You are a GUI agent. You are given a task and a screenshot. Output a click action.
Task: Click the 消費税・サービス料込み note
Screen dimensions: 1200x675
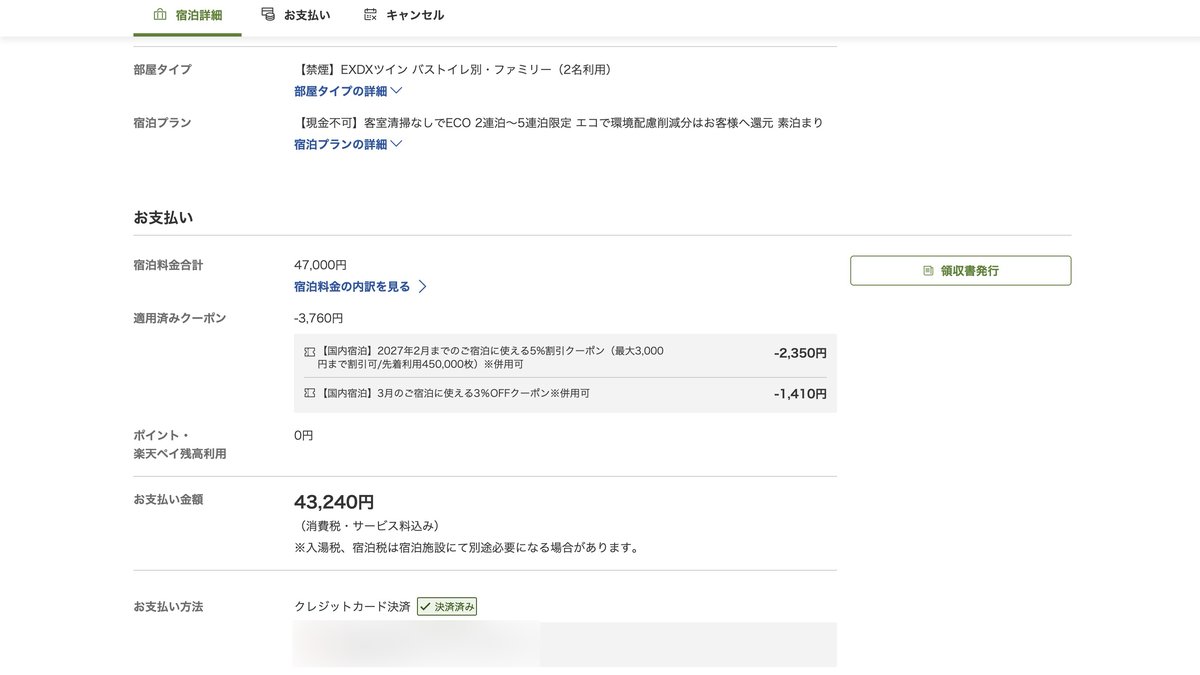coord(369,526)
